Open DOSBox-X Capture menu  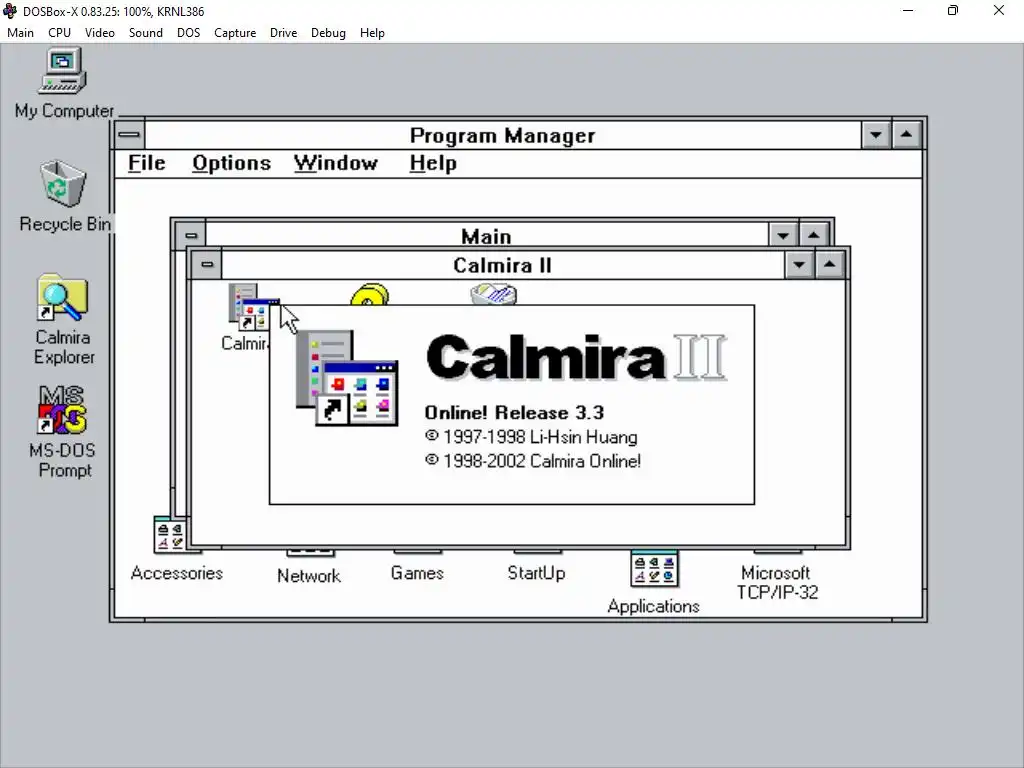(235, 33)
